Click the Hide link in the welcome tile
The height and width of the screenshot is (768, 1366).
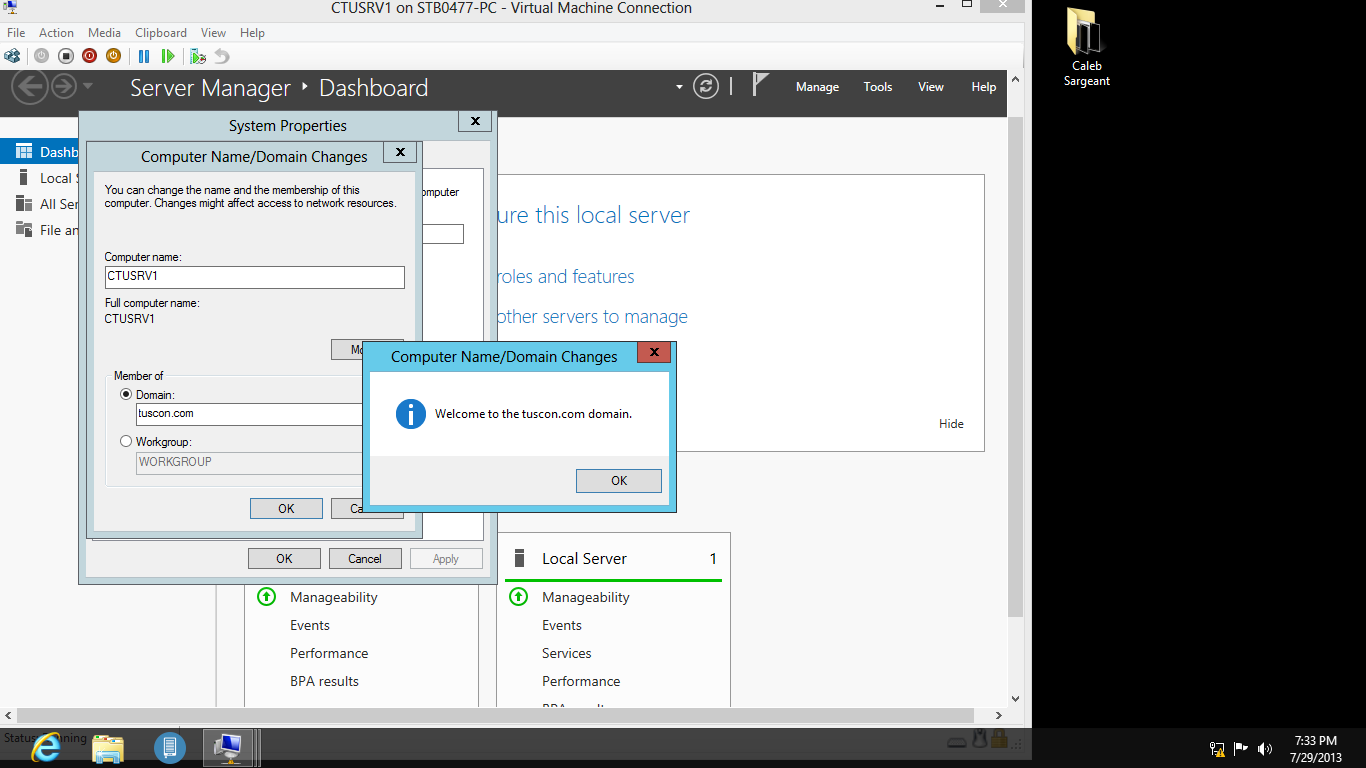[x=951, y=424]
